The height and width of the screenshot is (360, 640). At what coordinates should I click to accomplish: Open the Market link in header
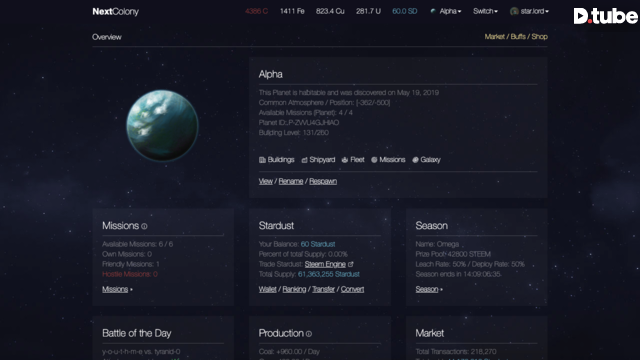[495, 37]
